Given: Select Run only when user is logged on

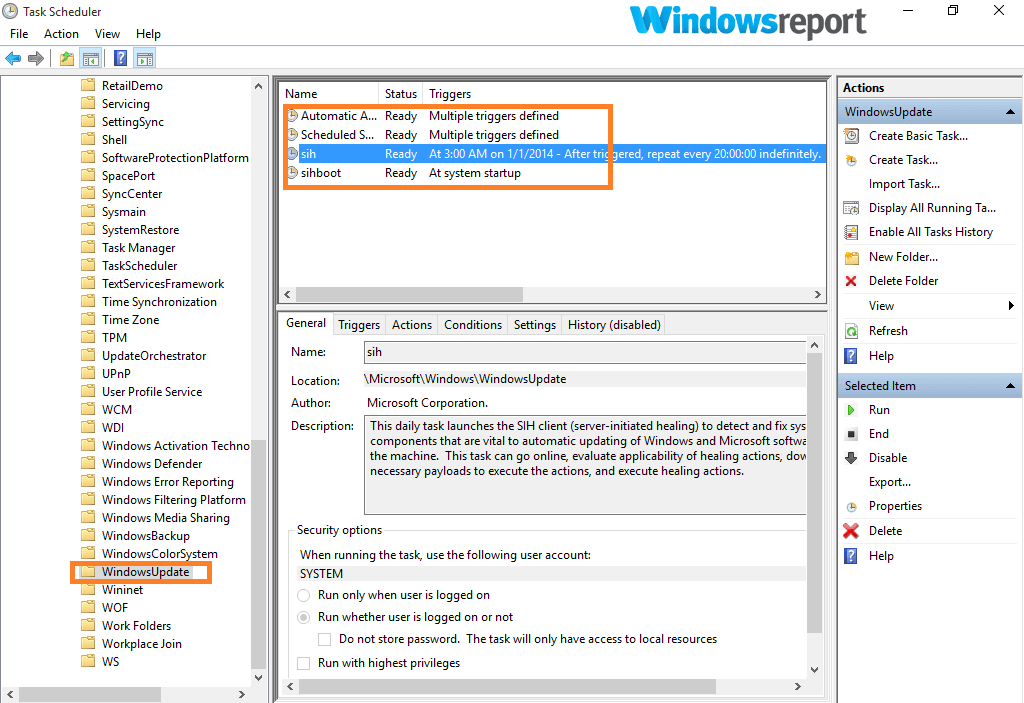Looking at the screenshot, I should 304,595.
